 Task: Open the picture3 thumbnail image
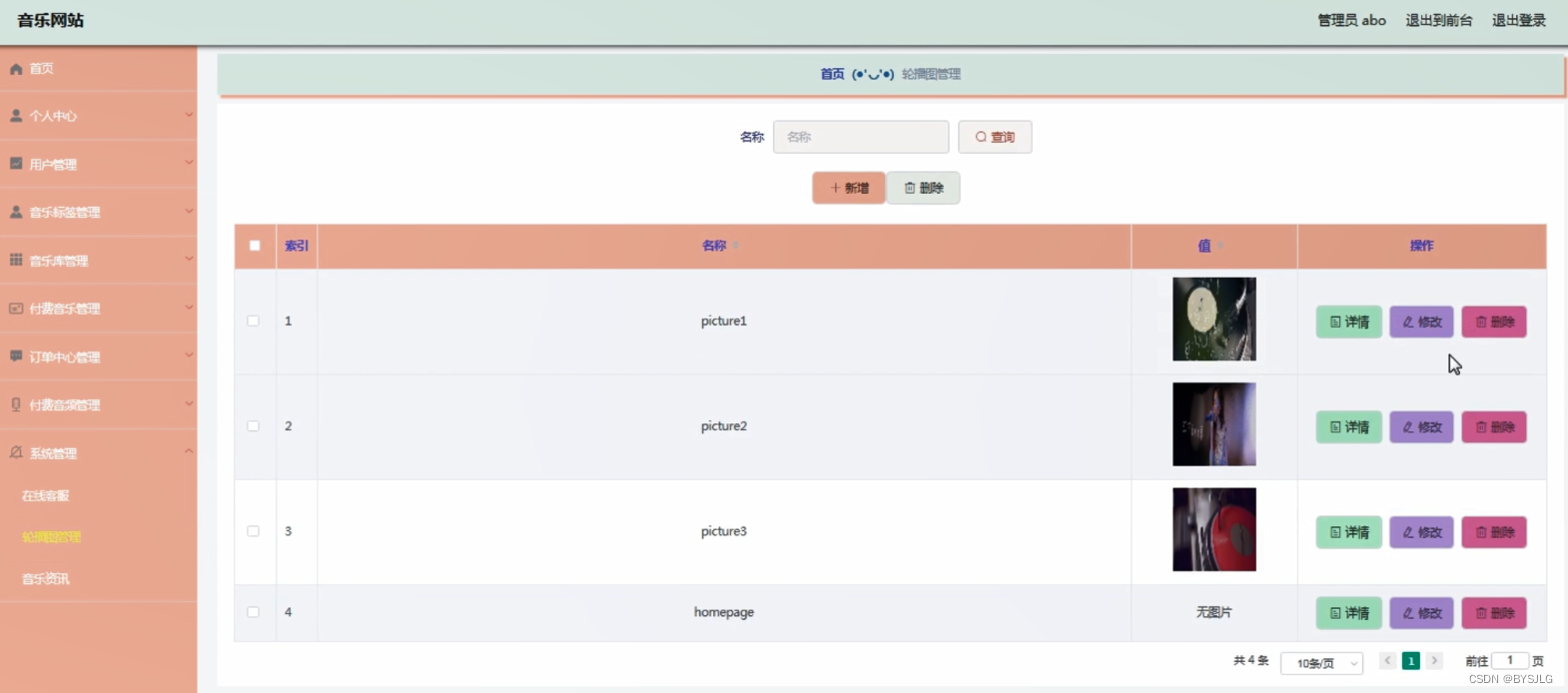coord(1214,529)
